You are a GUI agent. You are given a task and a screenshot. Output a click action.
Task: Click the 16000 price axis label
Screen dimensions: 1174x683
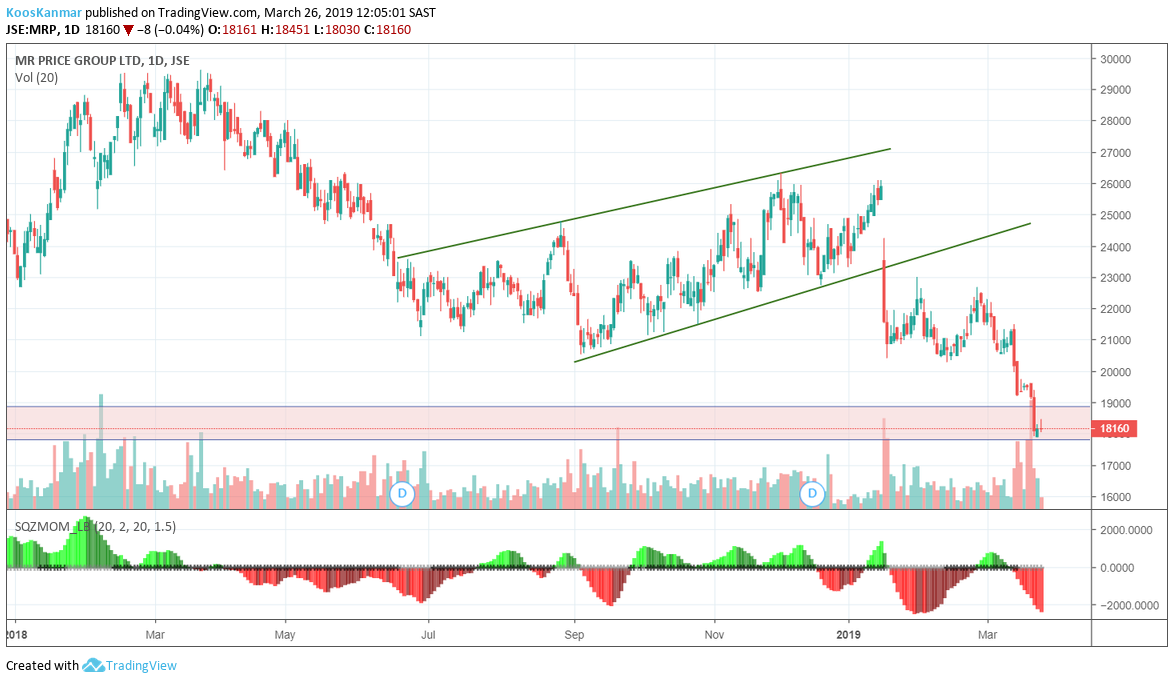click(1116, 497)
